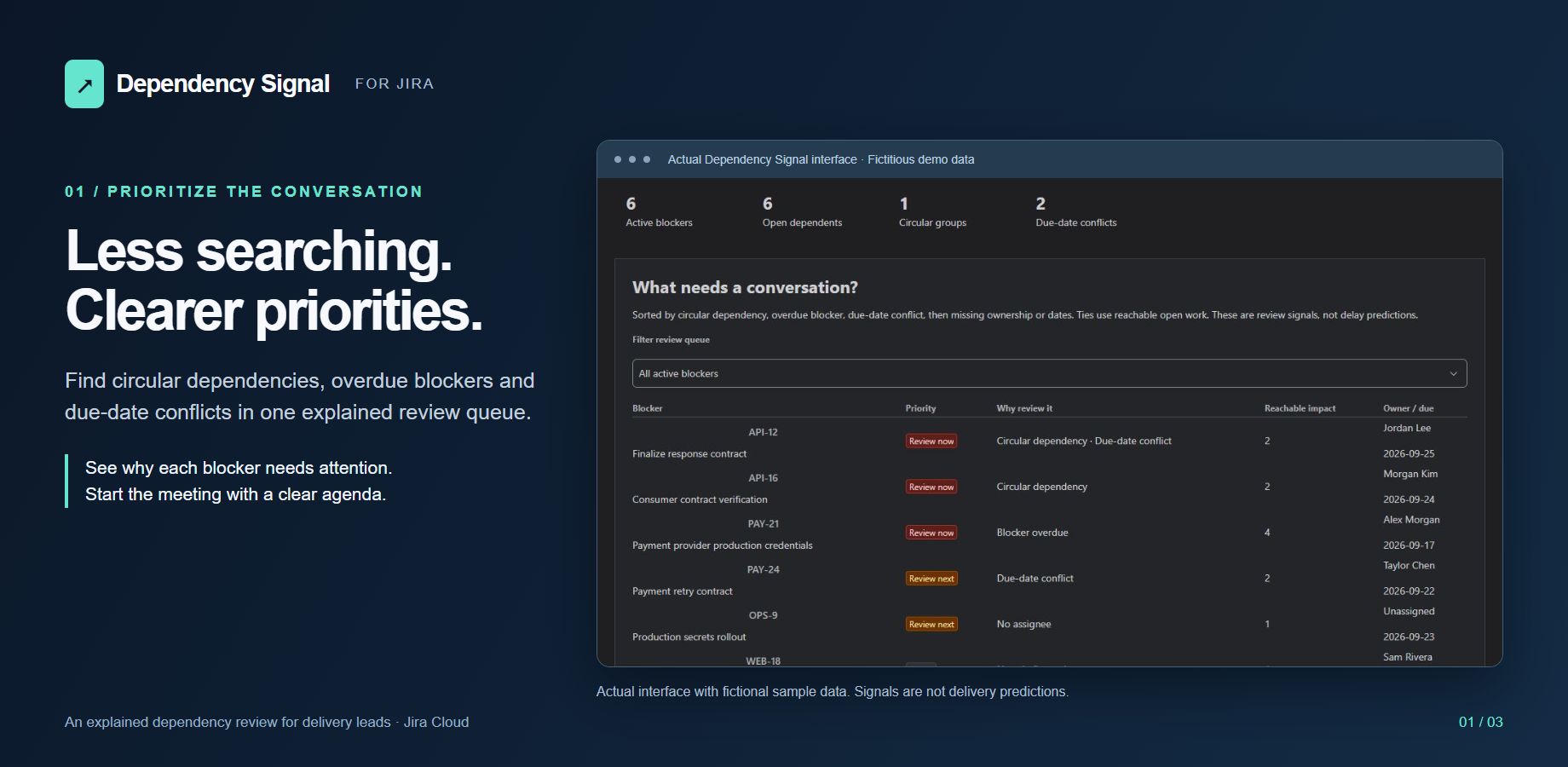Select the API-16 issue key
The width and height of the screenshot is (1568, 767).
763,478
